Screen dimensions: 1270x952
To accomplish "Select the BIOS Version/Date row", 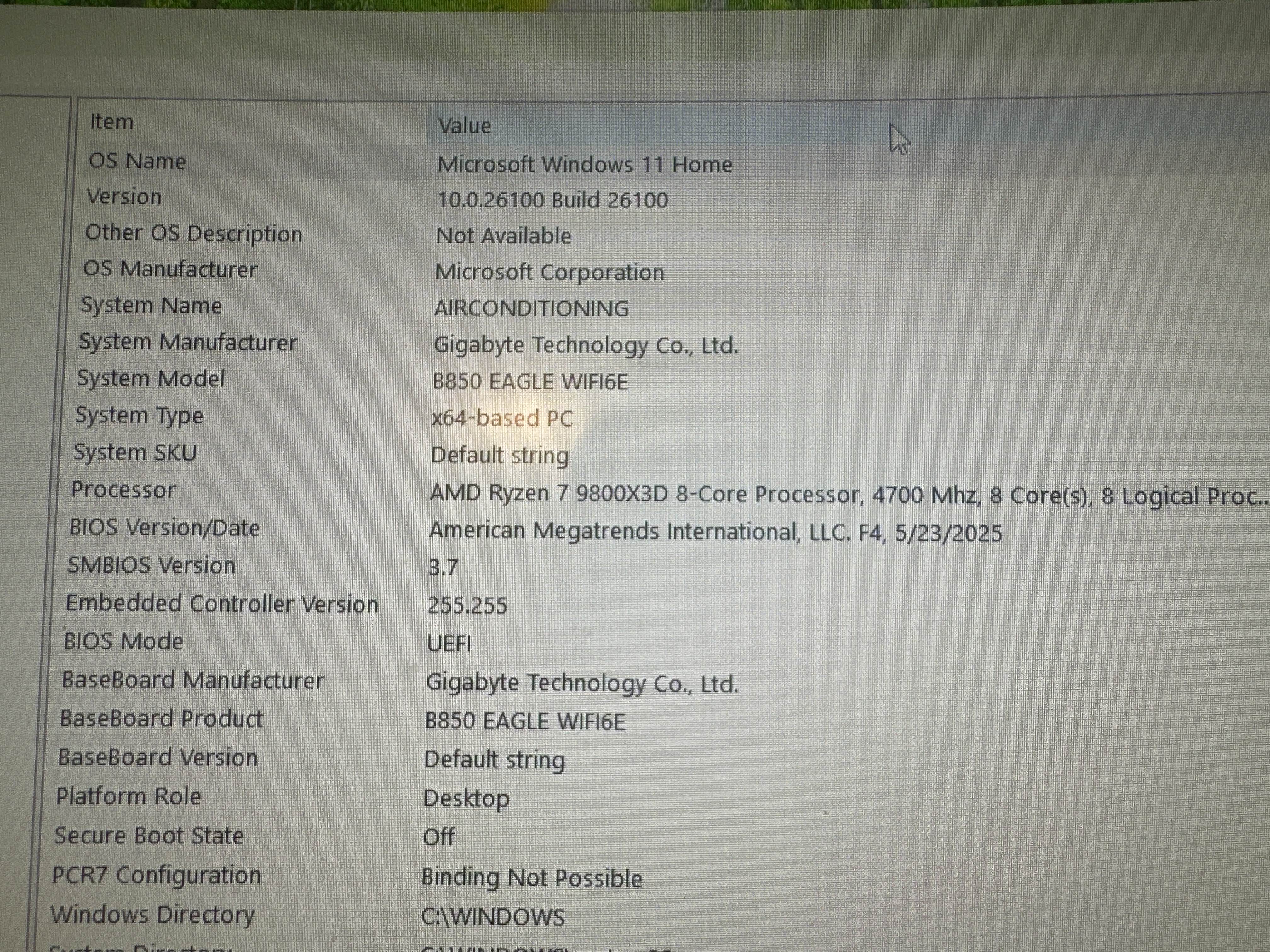I will [164, 528].
